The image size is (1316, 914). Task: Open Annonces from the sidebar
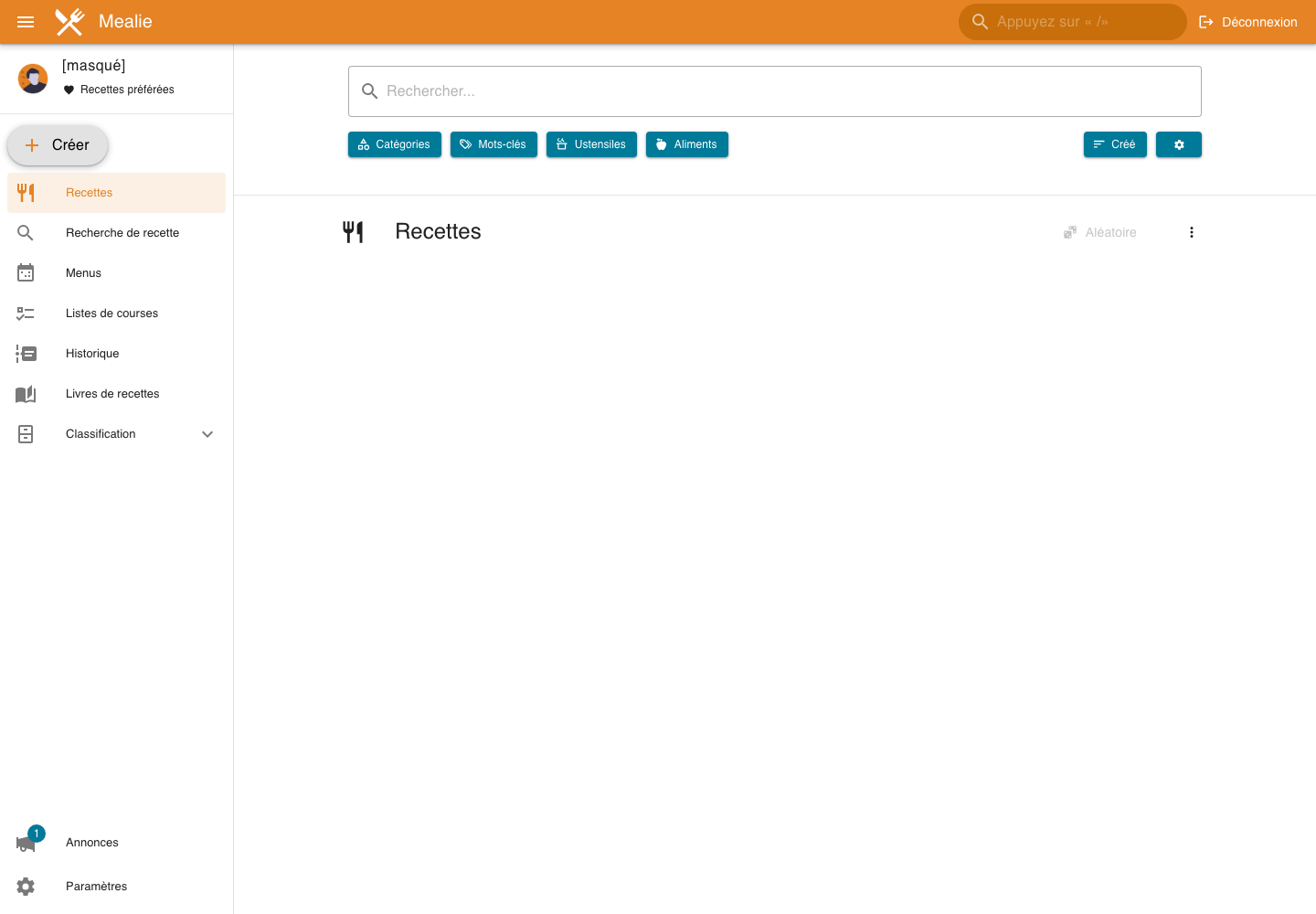(116, 843)
